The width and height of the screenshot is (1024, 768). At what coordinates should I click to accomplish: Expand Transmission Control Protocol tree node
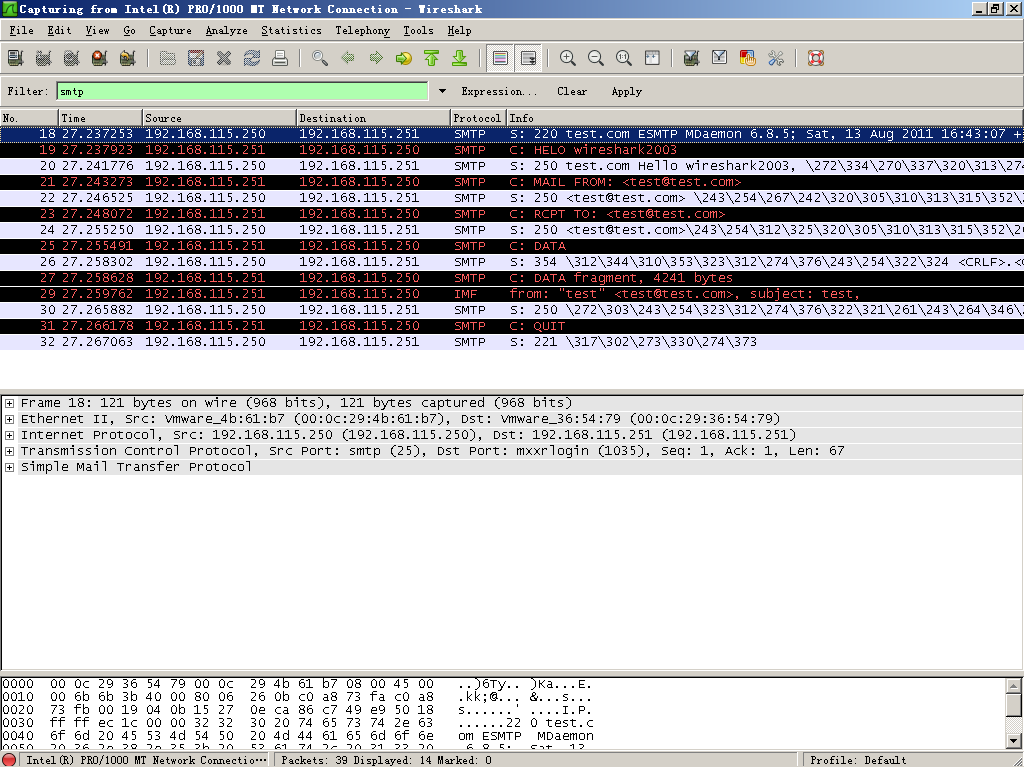[9, 451]
